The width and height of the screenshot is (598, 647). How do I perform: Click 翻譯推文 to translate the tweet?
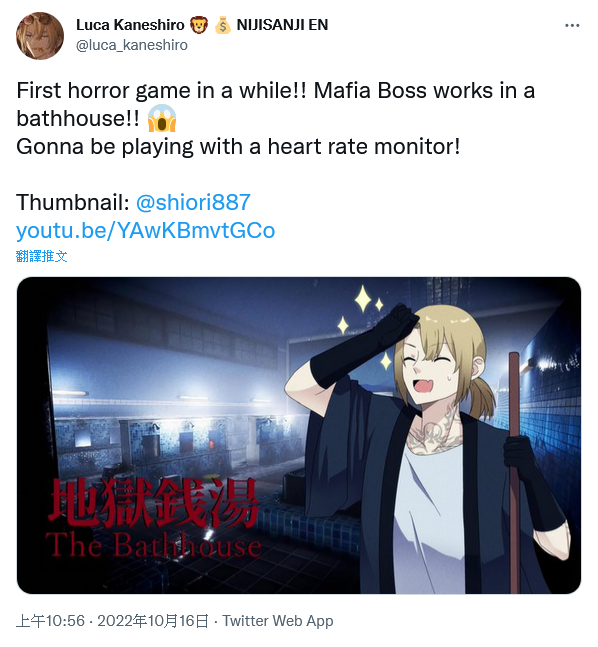(x=42, y=256)
